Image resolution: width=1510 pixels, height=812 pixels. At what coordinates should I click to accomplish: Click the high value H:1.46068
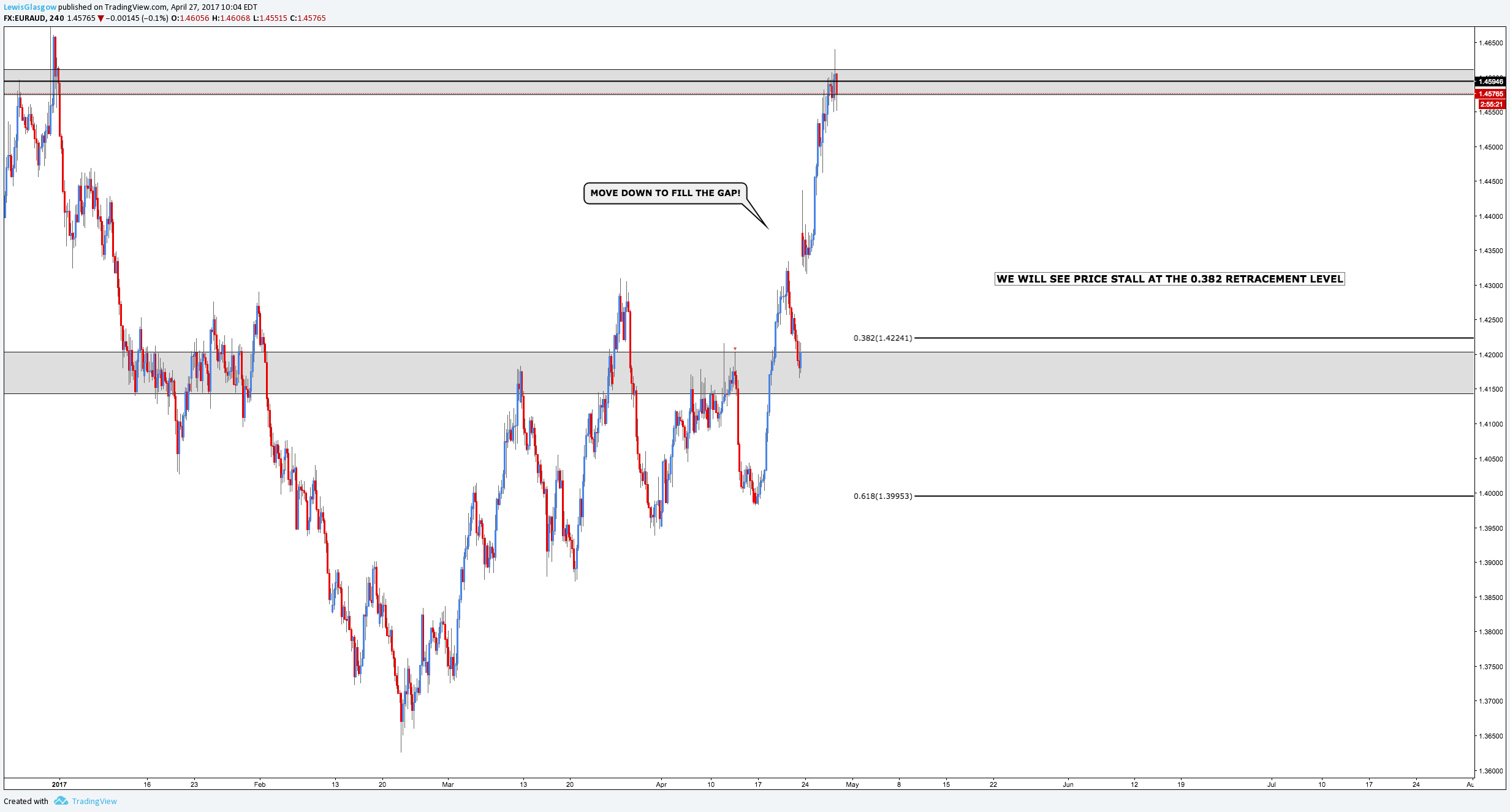[231, 18]
